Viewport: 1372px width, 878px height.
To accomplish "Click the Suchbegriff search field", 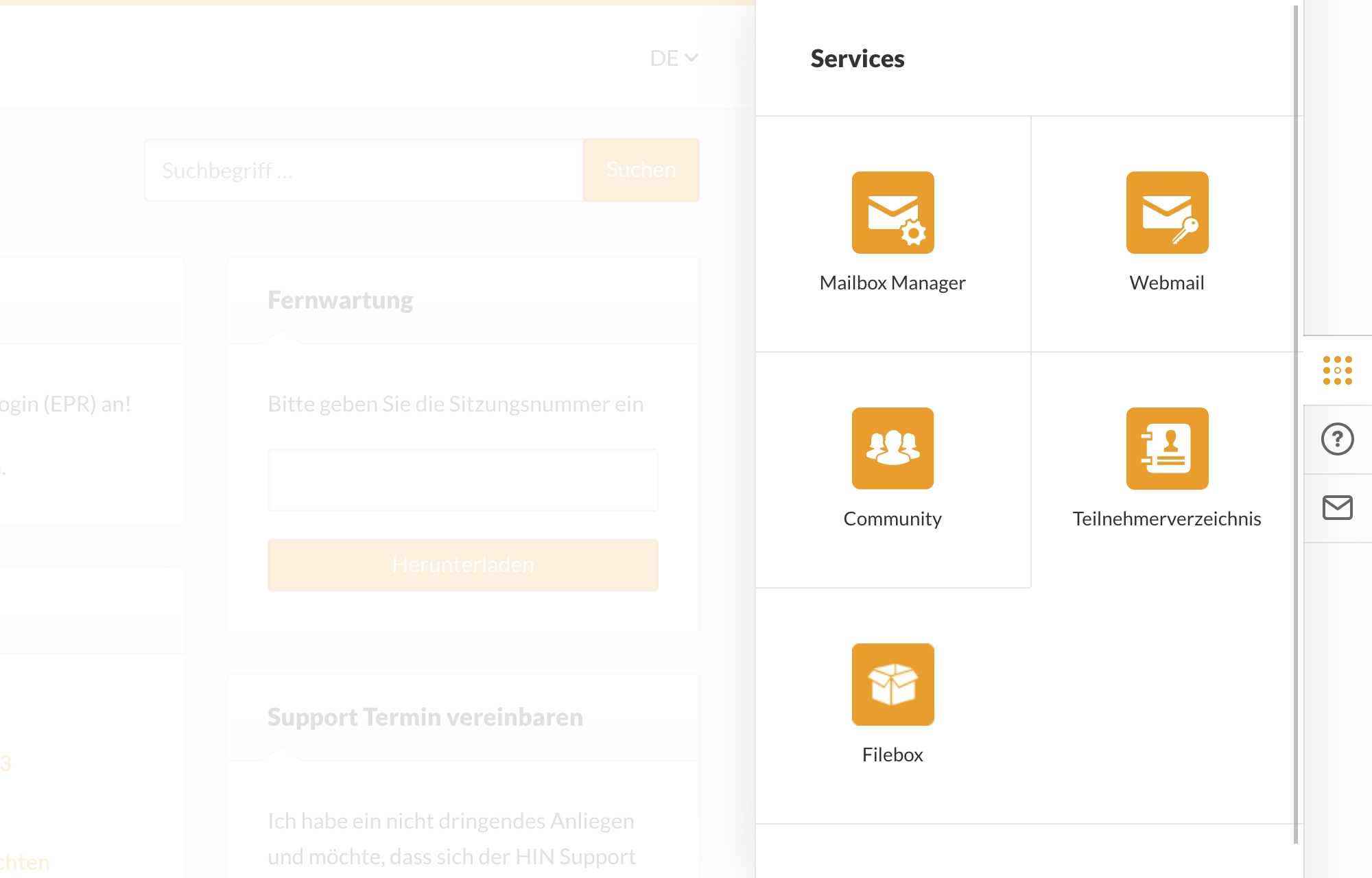I will tap(364, 170).
